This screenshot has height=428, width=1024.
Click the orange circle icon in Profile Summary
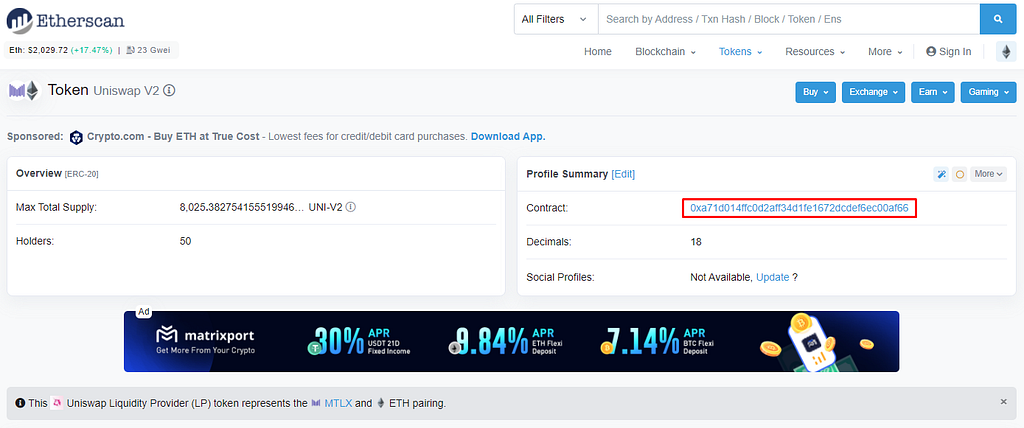click(x=959, y=174)
